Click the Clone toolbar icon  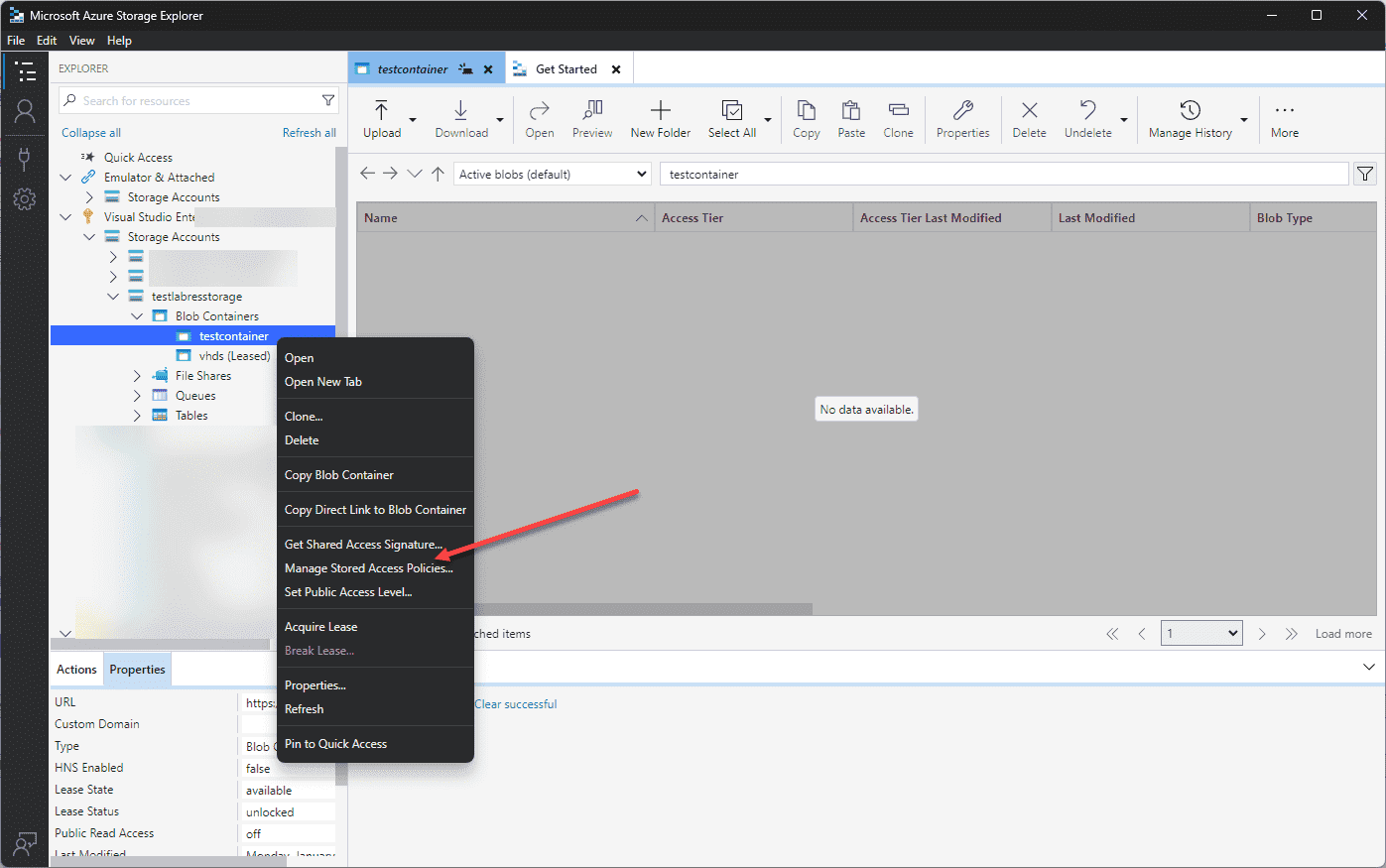898,119
